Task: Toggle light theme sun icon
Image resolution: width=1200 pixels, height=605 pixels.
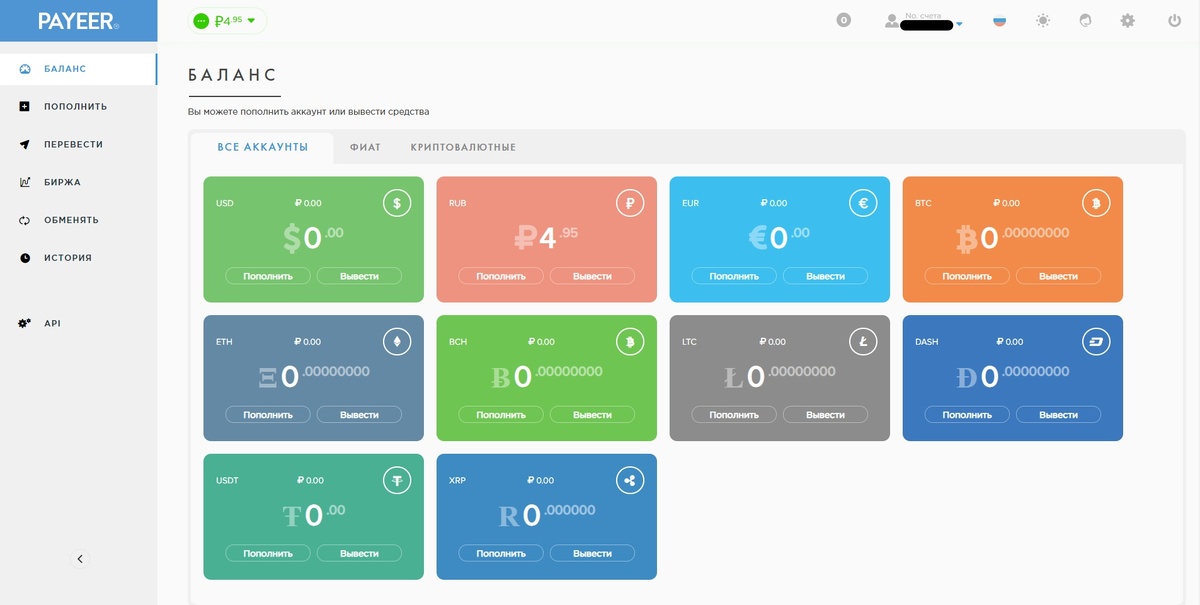Action: click(1043, 20)
